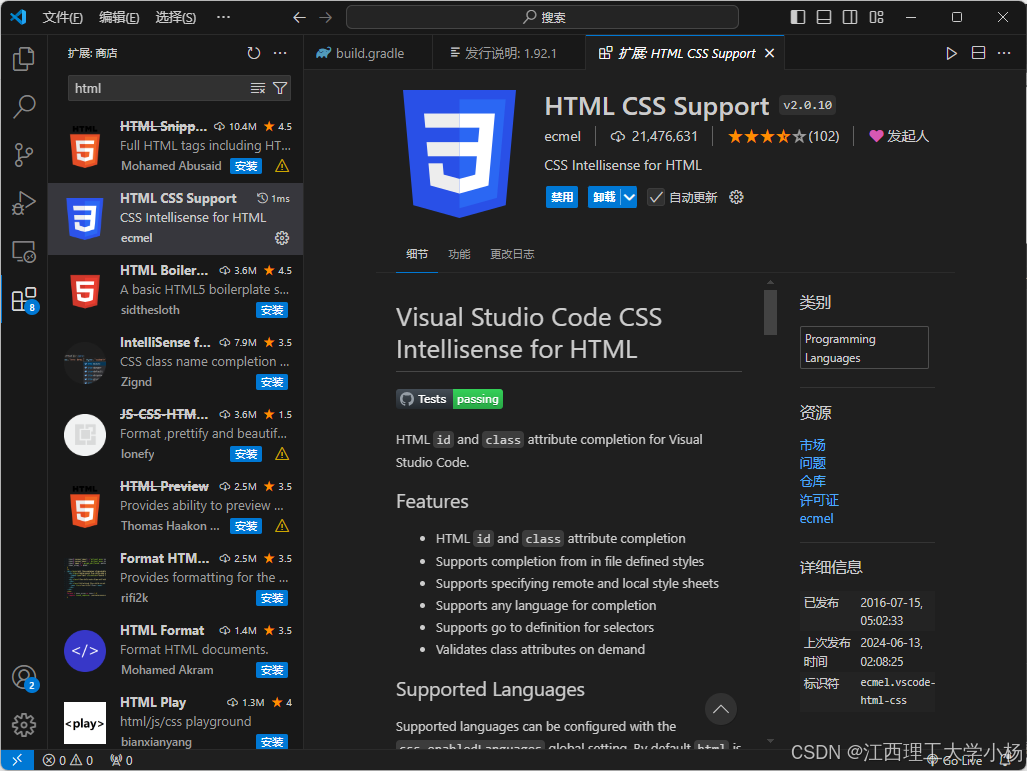Install the HTML Snippets extension
This screenshot has width=1027, height=771.
point(246,166)
